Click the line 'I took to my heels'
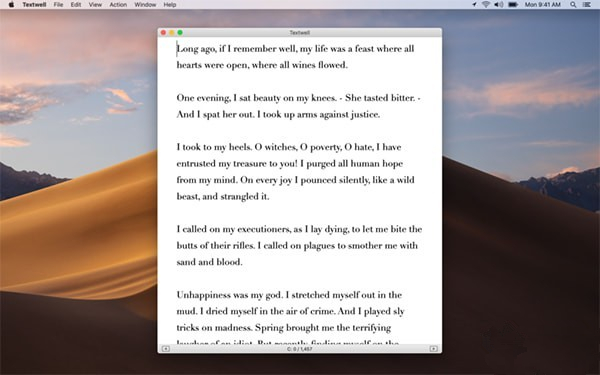600x375 pixels. pyautogui.click(x=289, y=147)
